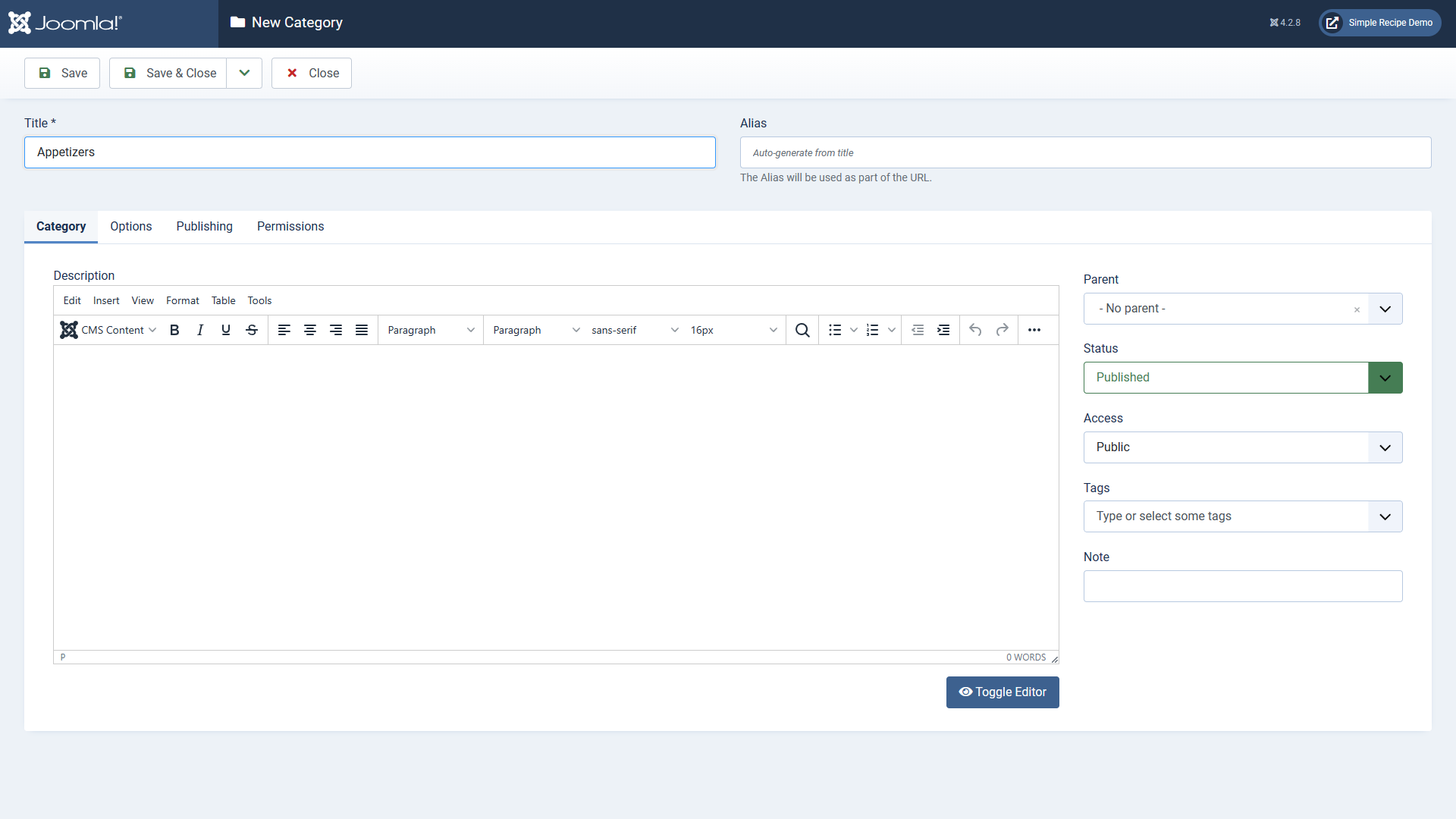This screenshot has width=1456, height=819.
Task: Open Simple Recipe Demo site link
Action: point(1380,23)
